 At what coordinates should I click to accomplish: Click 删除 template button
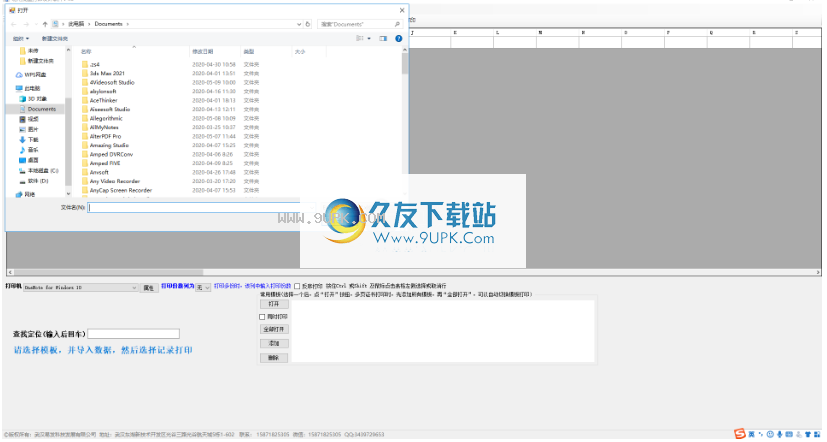274,358
